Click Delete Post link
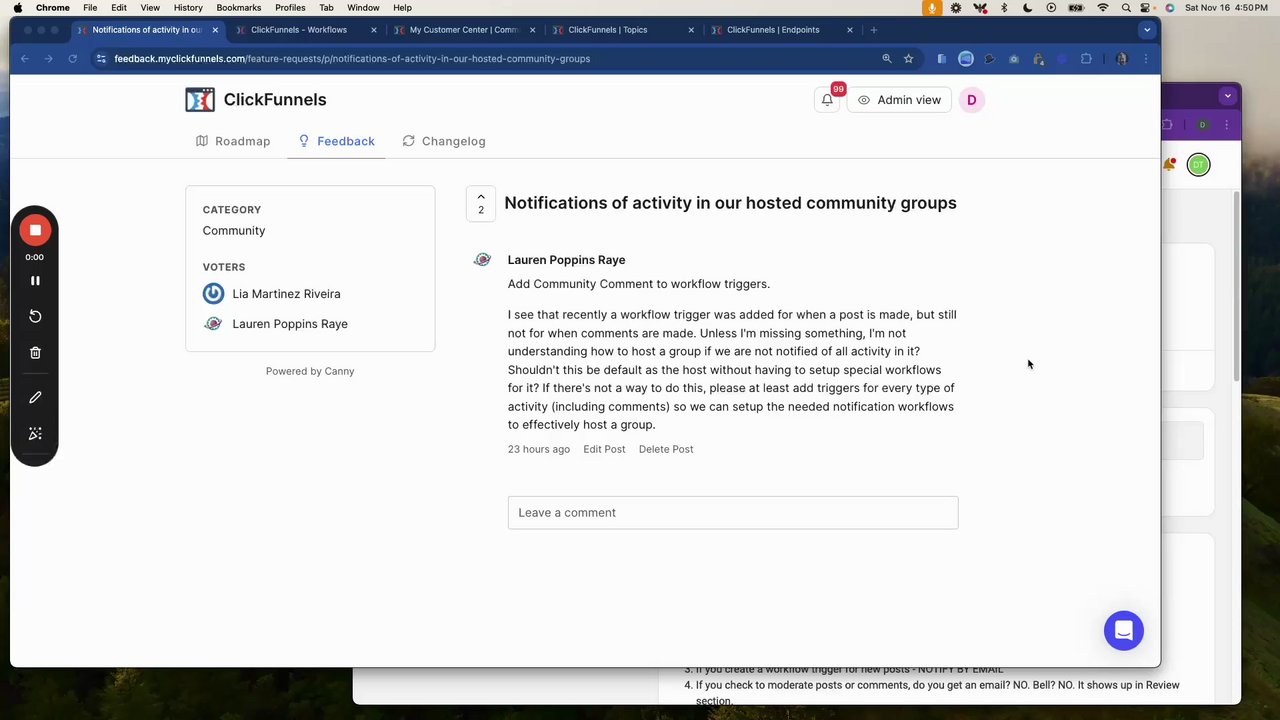Screen dimensions: 1280x720 (x=666, y=449)
